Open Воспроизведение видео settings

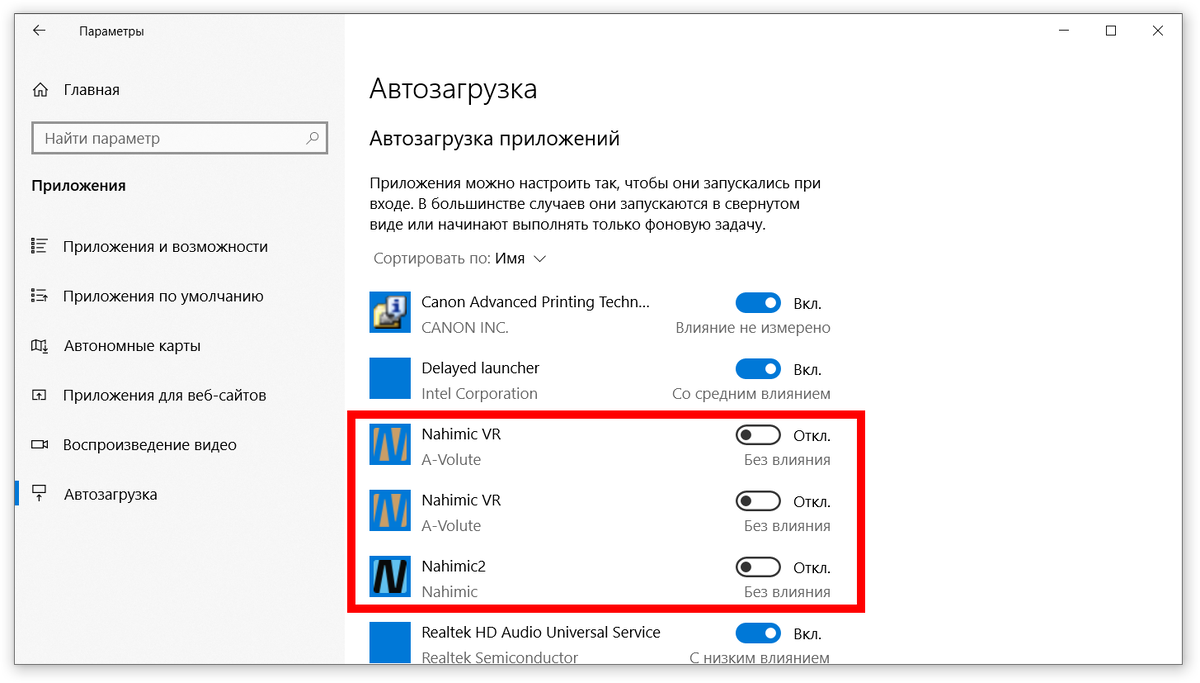150,445
